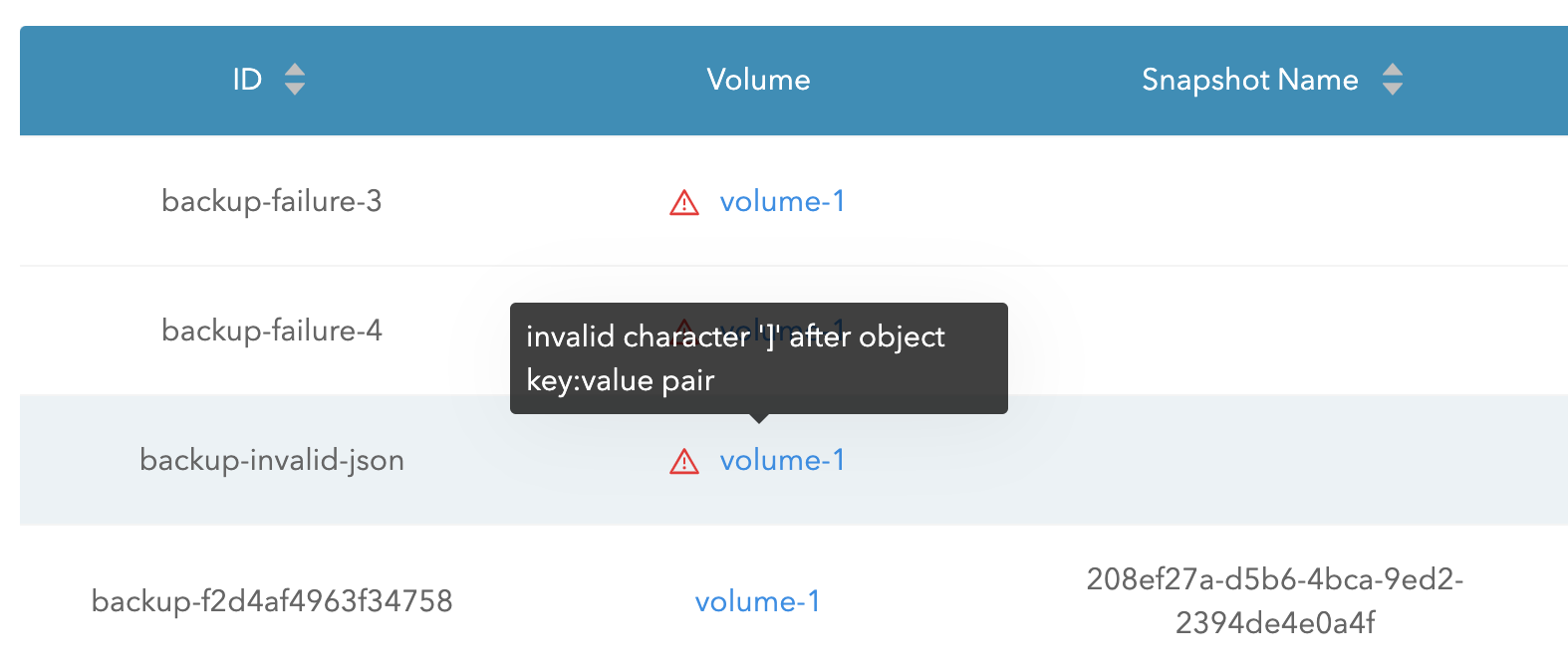This screenshot has width=1568, height=669.
Task: Click the snapshot ID 208ef27a-d5b6-4bca-9ed2-2394de4e0a4f
Action: (1275, 600)
